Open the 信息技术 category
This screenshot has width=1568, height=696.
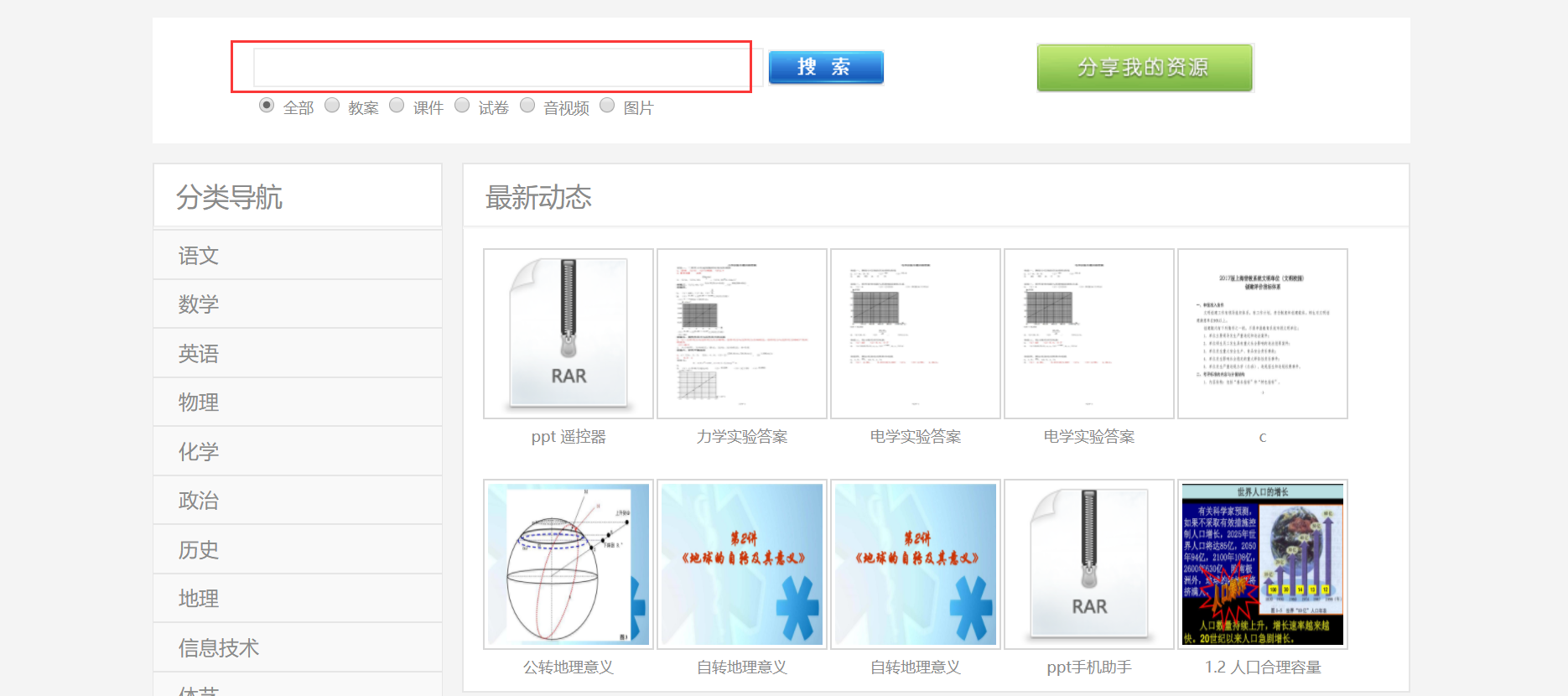pyautogui.click(x=219, y=648)
